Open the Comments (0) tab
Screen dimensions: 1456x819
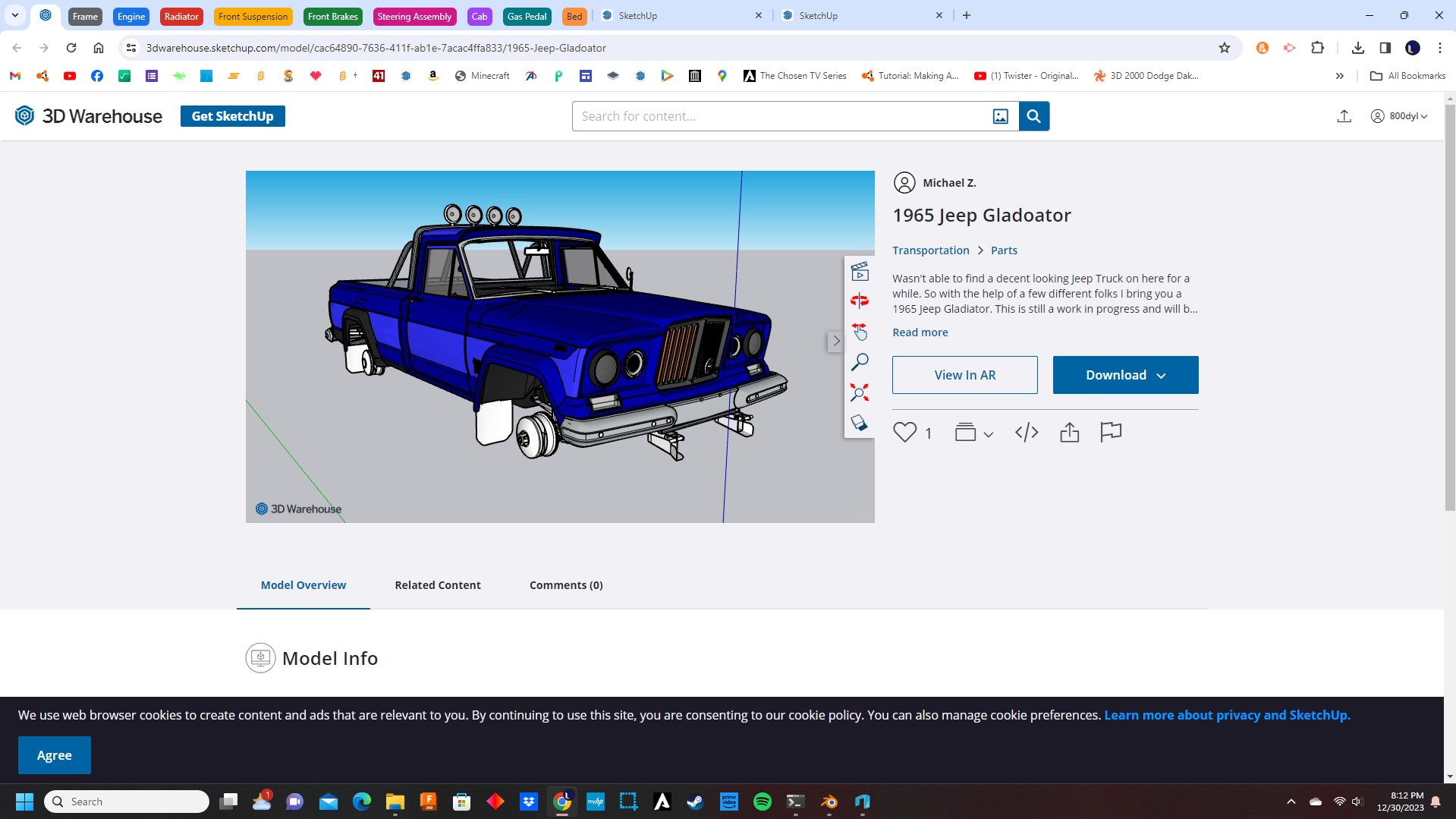[x=566, y=585]
